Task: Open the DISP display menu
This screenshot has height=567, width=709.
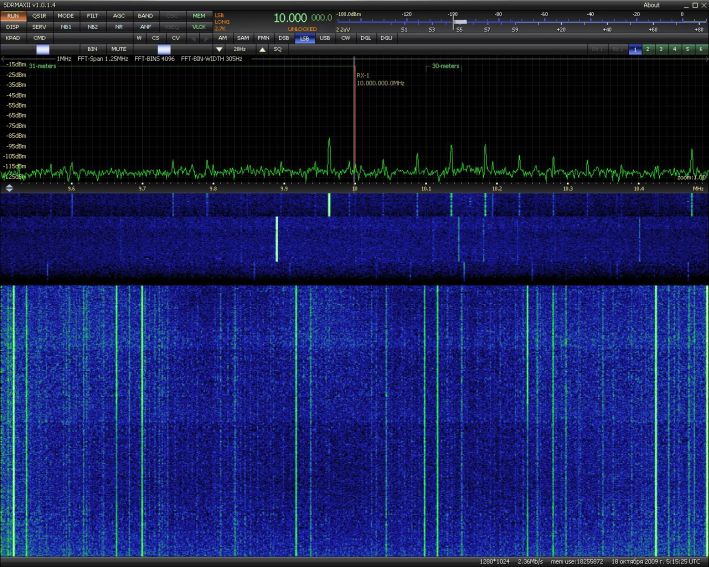Action: click(x=13, y=27)
